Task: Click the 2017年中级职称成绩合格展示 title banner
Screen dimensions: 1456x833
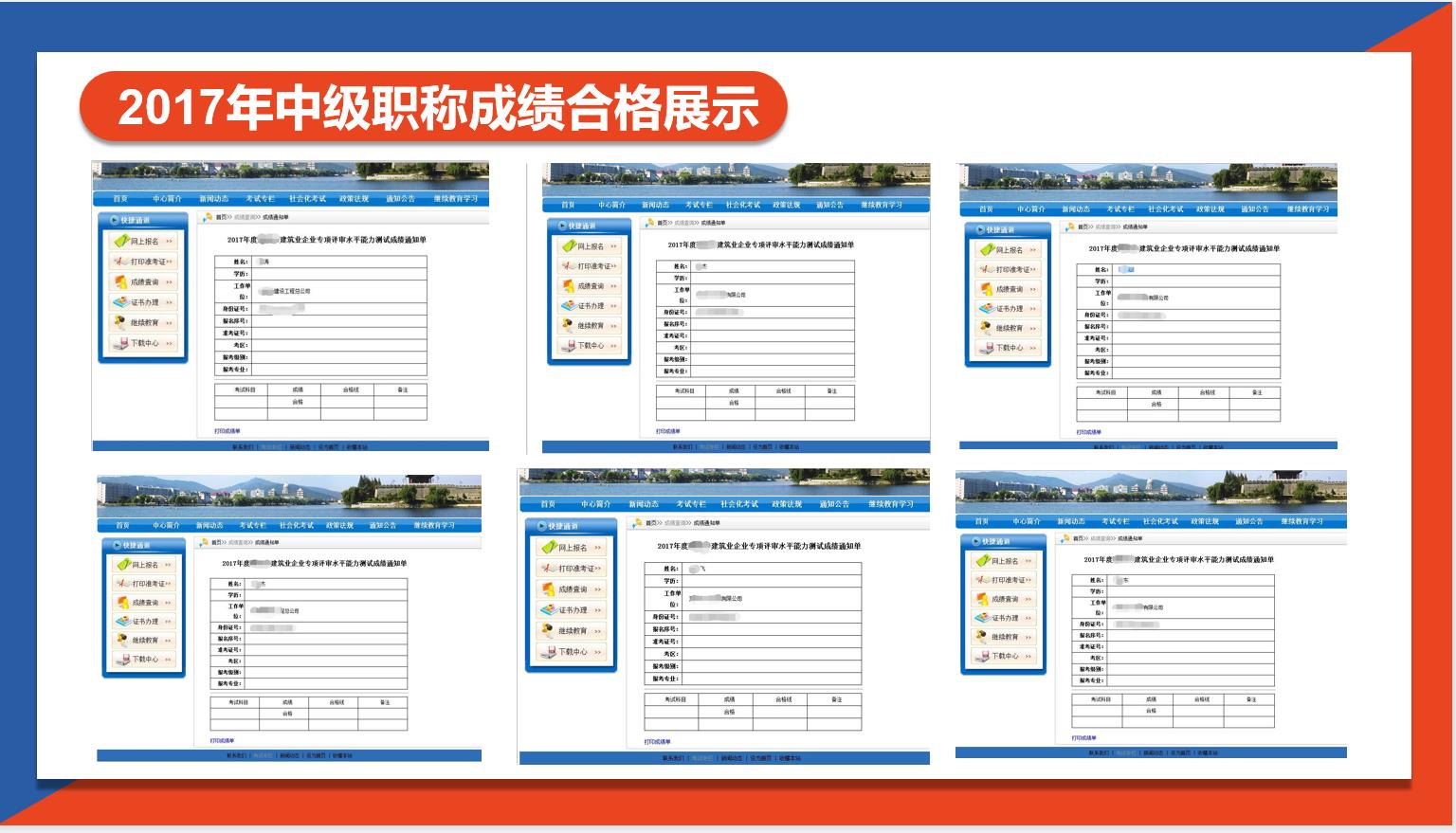Action: pyautogui.click(x=434, y=107)
